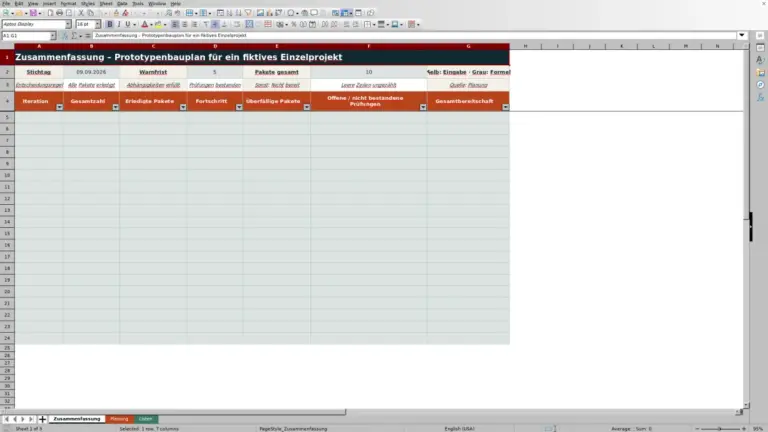
Task: Expand the formula bar with arrow
Action: click(x=742, y=35)
